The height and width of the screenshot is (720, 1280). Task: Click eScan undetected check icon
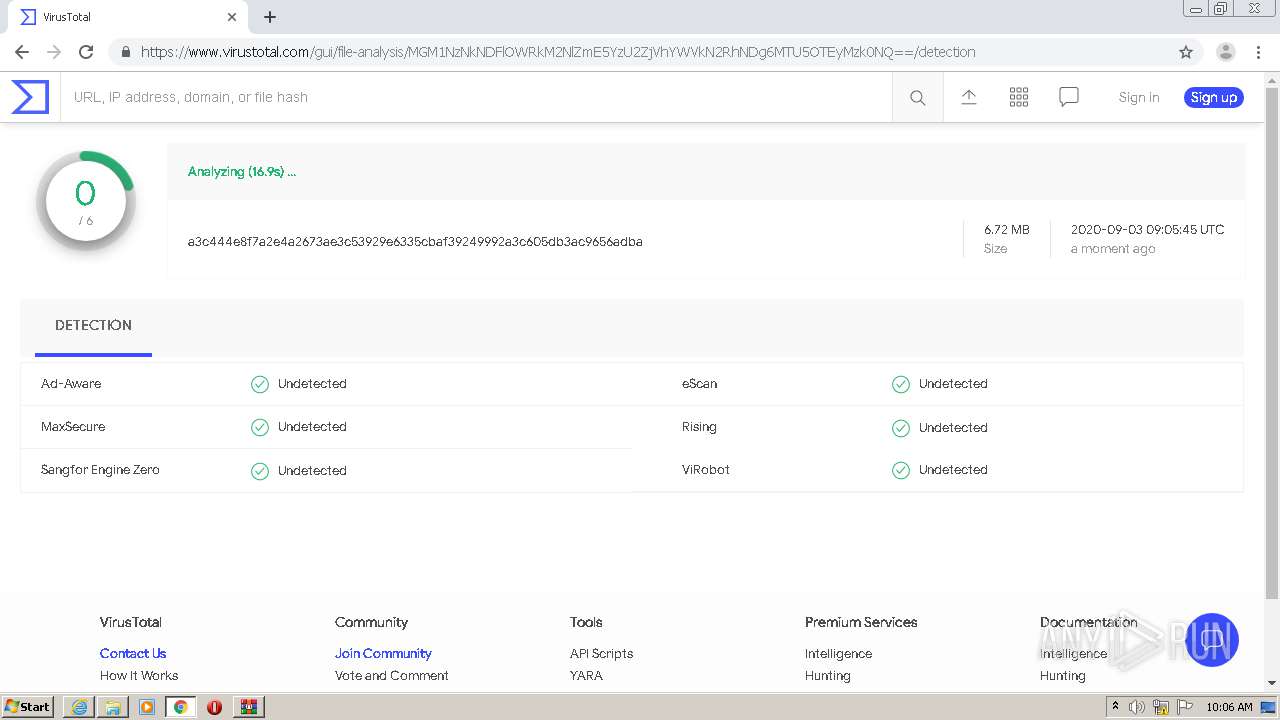coord(901,384)
